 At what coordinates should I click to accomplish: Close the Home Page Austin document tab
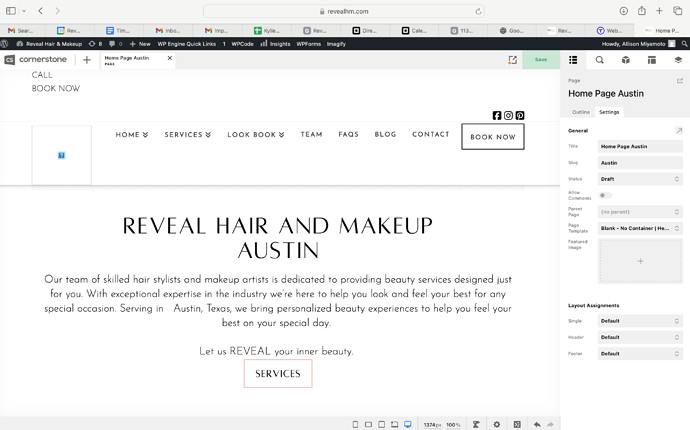(x=170, y=58)
